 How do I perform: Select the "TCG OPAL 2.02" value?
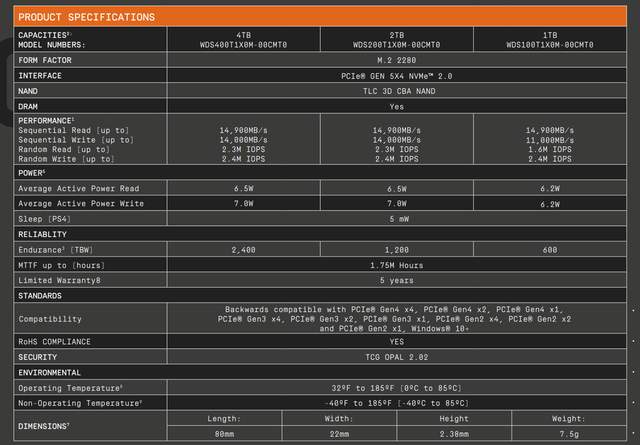point(396,357)
